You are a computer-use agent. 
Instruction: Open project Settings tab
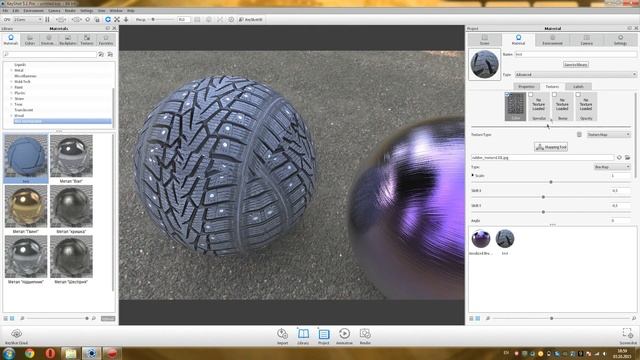tap(620, 40)
